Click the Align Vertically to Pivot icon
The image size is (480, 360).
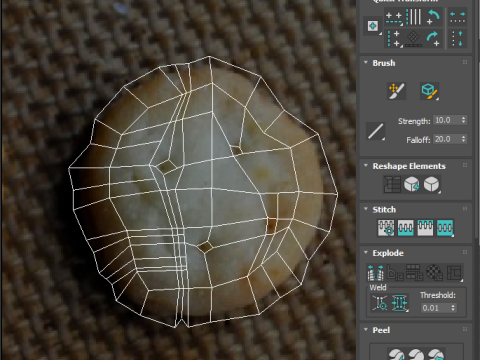394,39
